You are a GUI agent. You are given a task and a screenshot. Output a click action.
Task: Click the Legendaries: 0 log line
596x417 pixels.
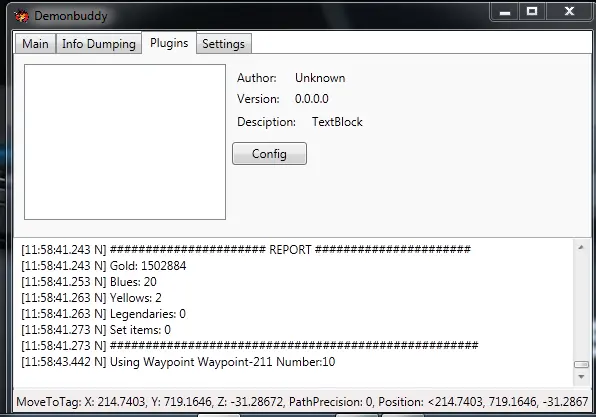point(103,314)
